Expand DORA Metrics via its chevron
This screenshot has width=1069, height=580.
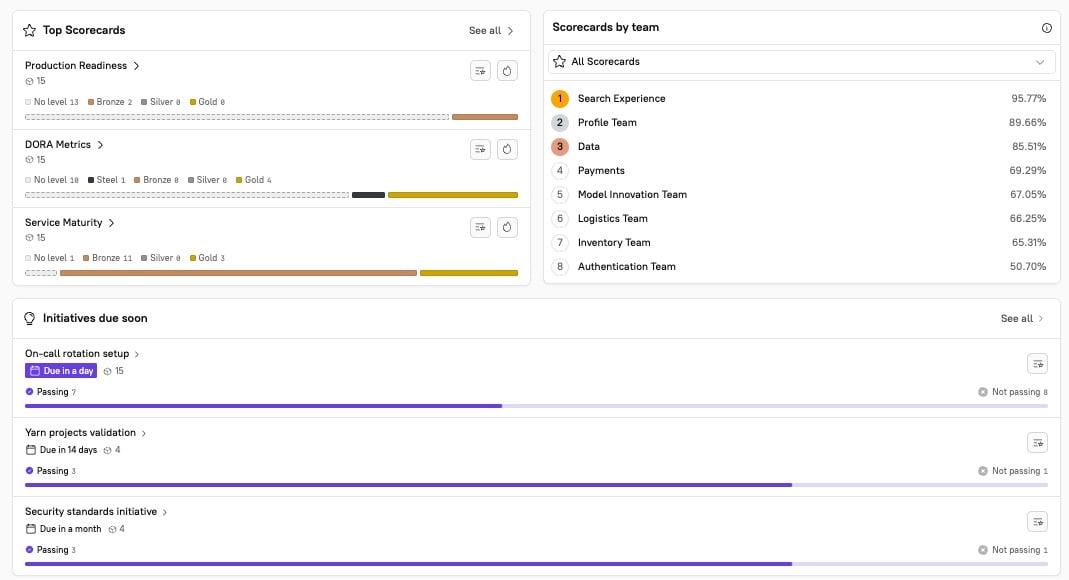(x=100, y=144)
